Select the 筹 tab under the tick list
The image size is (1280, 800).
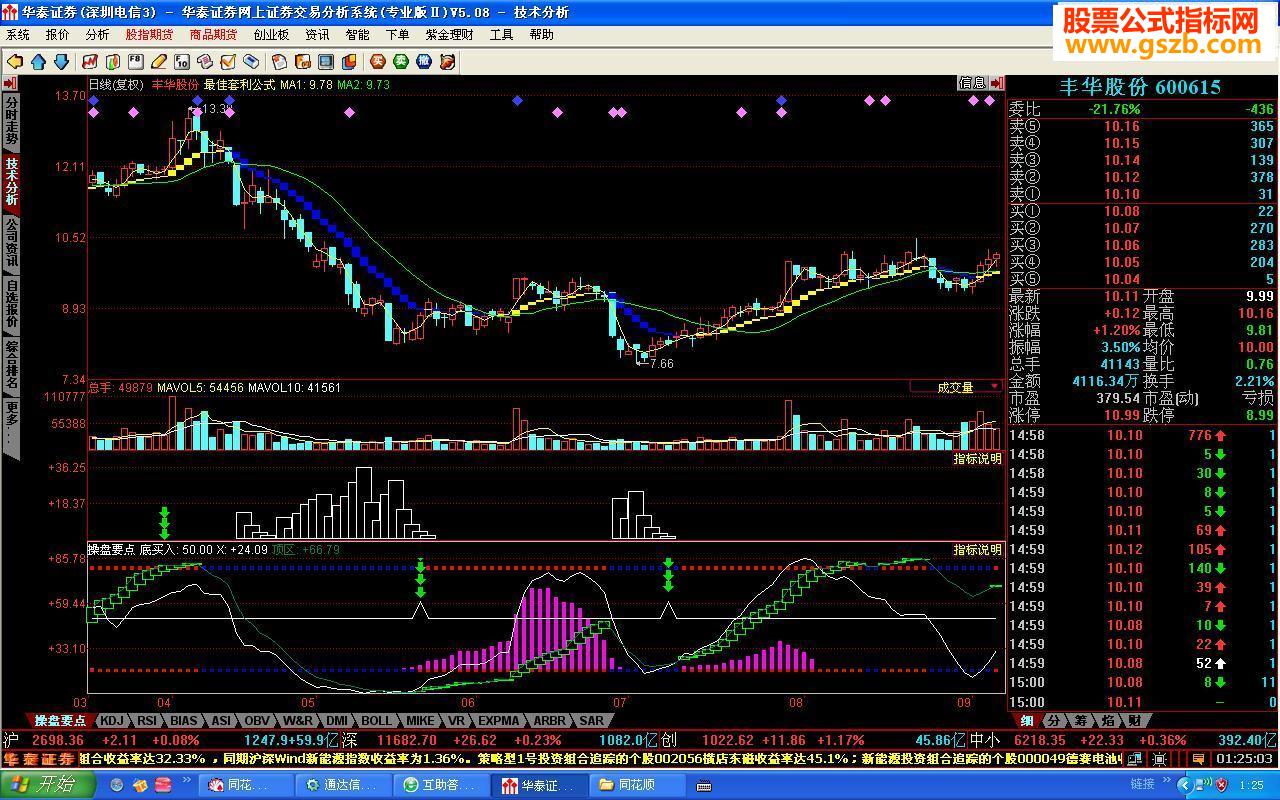point(1081,720)
